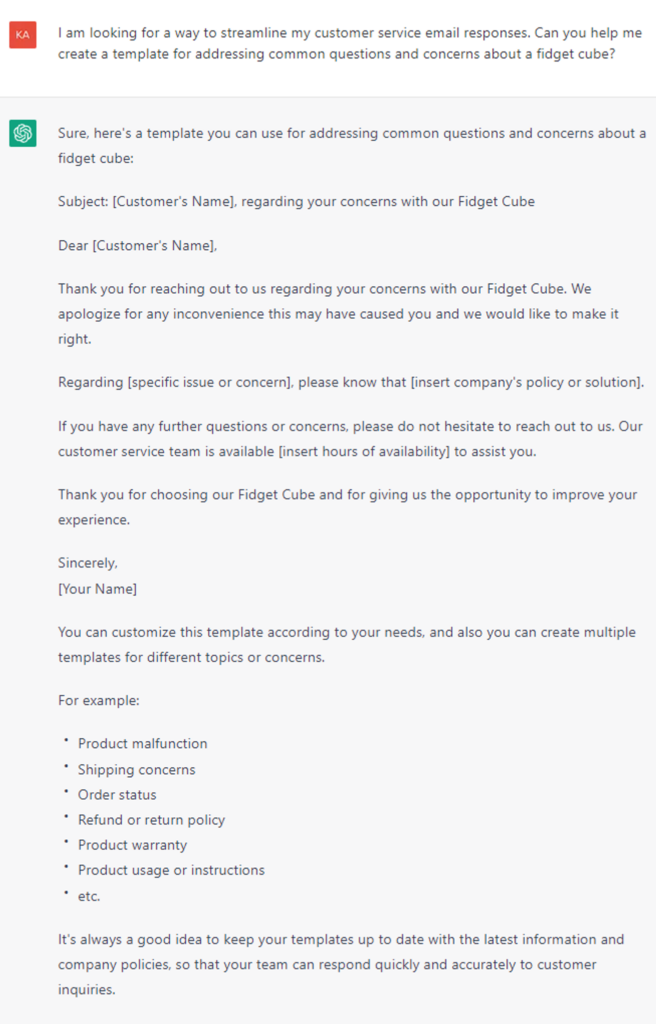Click the user's fidget cube prompt message
The width and height of the screenshot is (656, 1024).
click(x=350, y=43)
